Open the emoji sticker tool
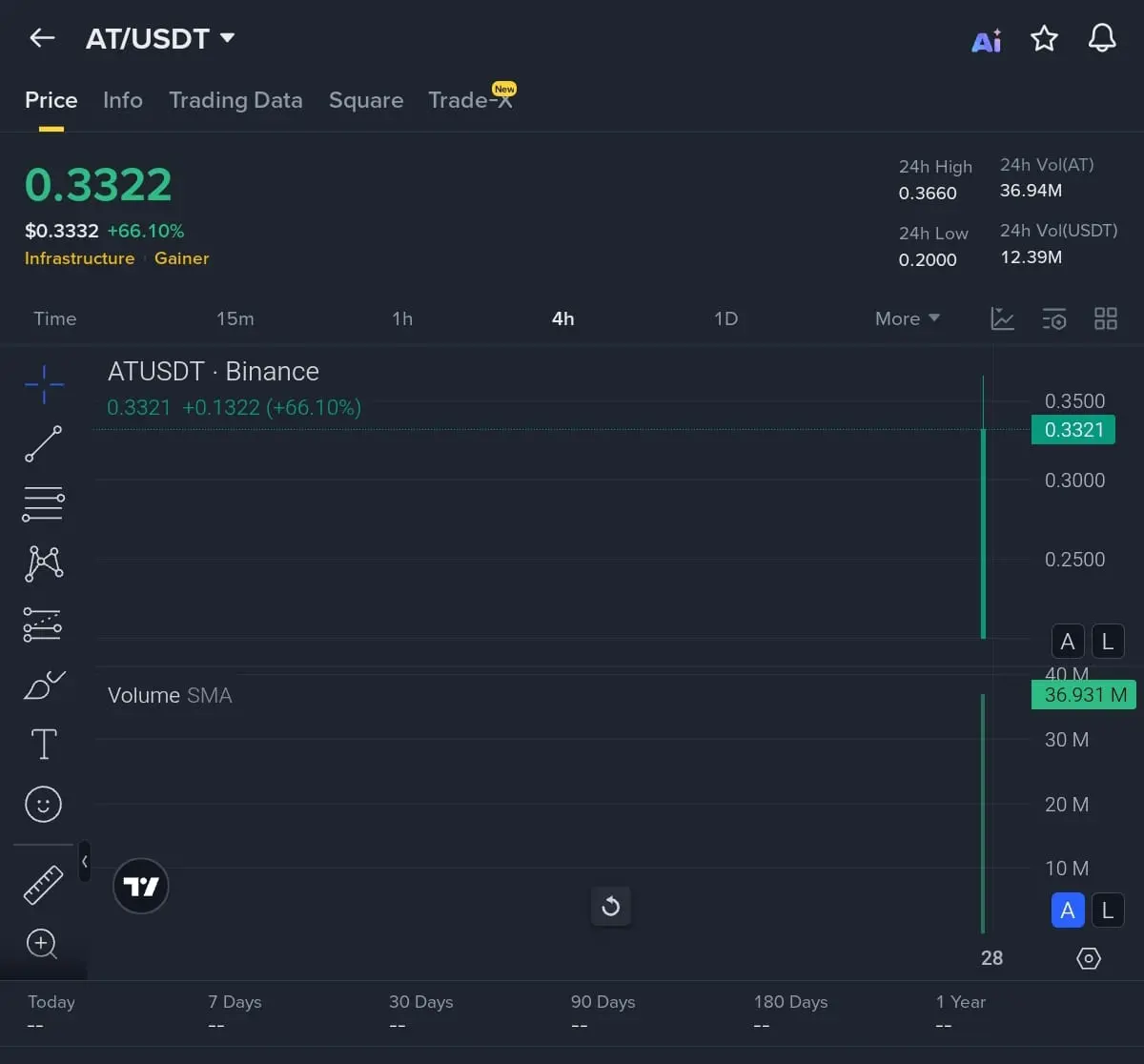 pyautogui.click(x=43, y=805)
